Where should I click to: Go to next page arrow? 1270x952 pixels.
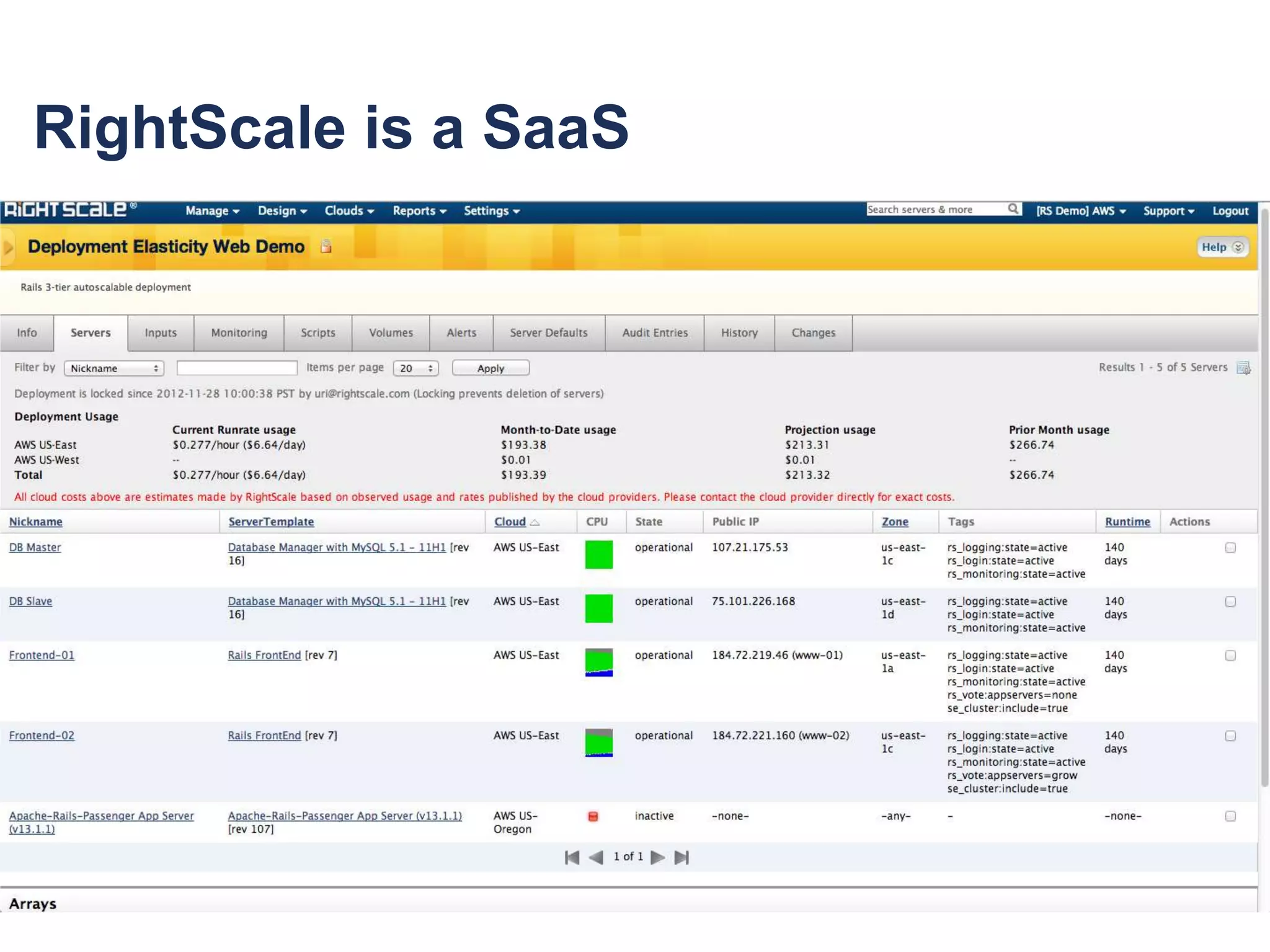658,857
